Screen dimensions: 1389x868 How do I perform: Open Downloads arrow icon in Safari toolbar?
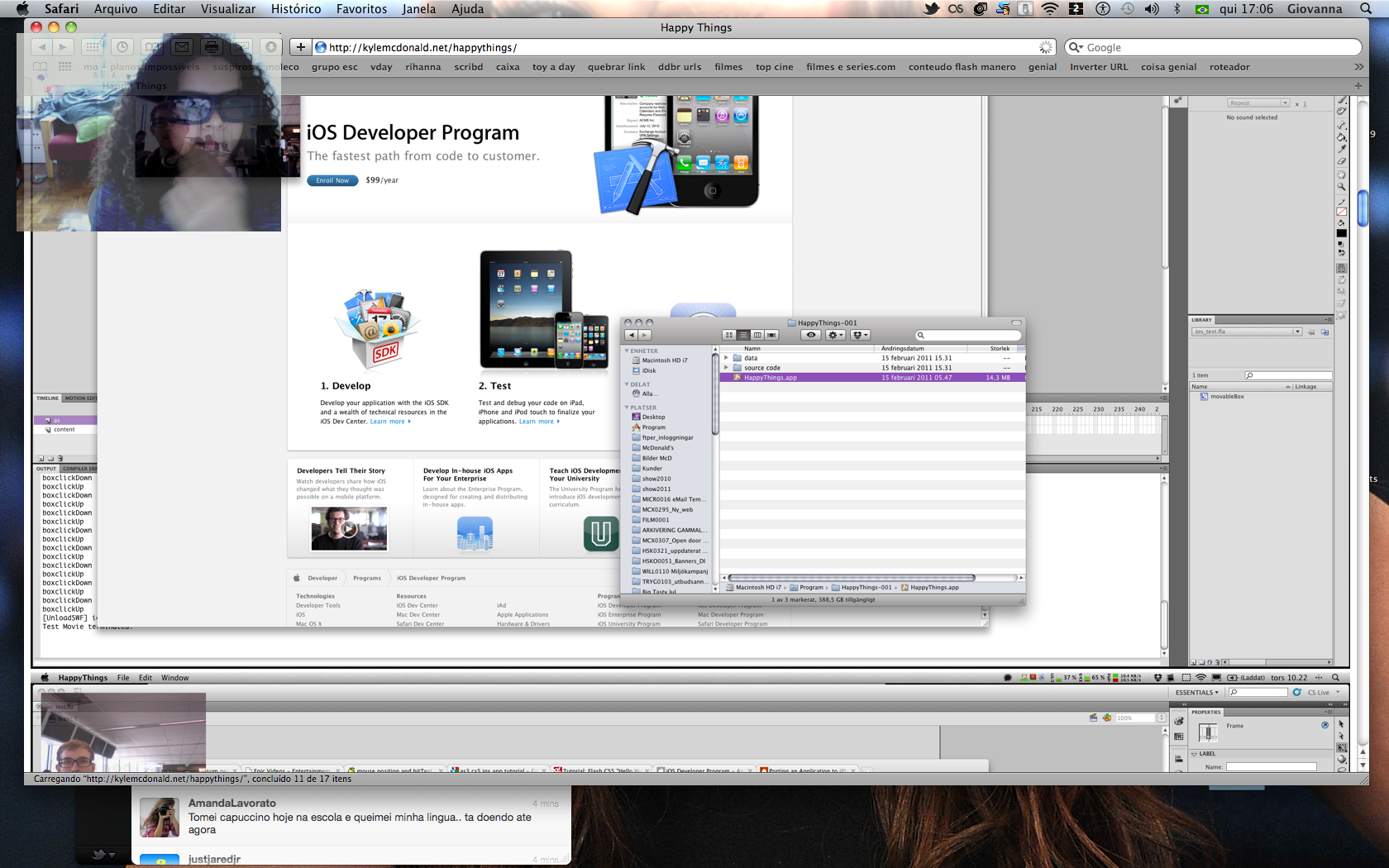(271, 47)
